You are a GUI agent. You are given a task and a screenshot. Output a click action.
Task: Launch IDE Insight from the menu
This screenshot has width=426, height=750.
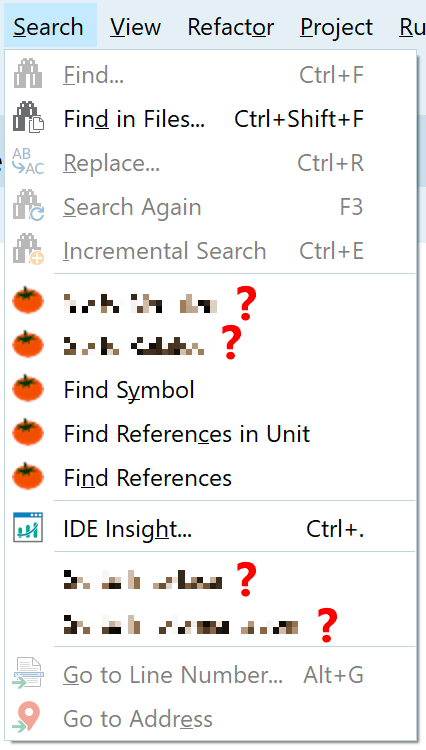click(210, 529)
